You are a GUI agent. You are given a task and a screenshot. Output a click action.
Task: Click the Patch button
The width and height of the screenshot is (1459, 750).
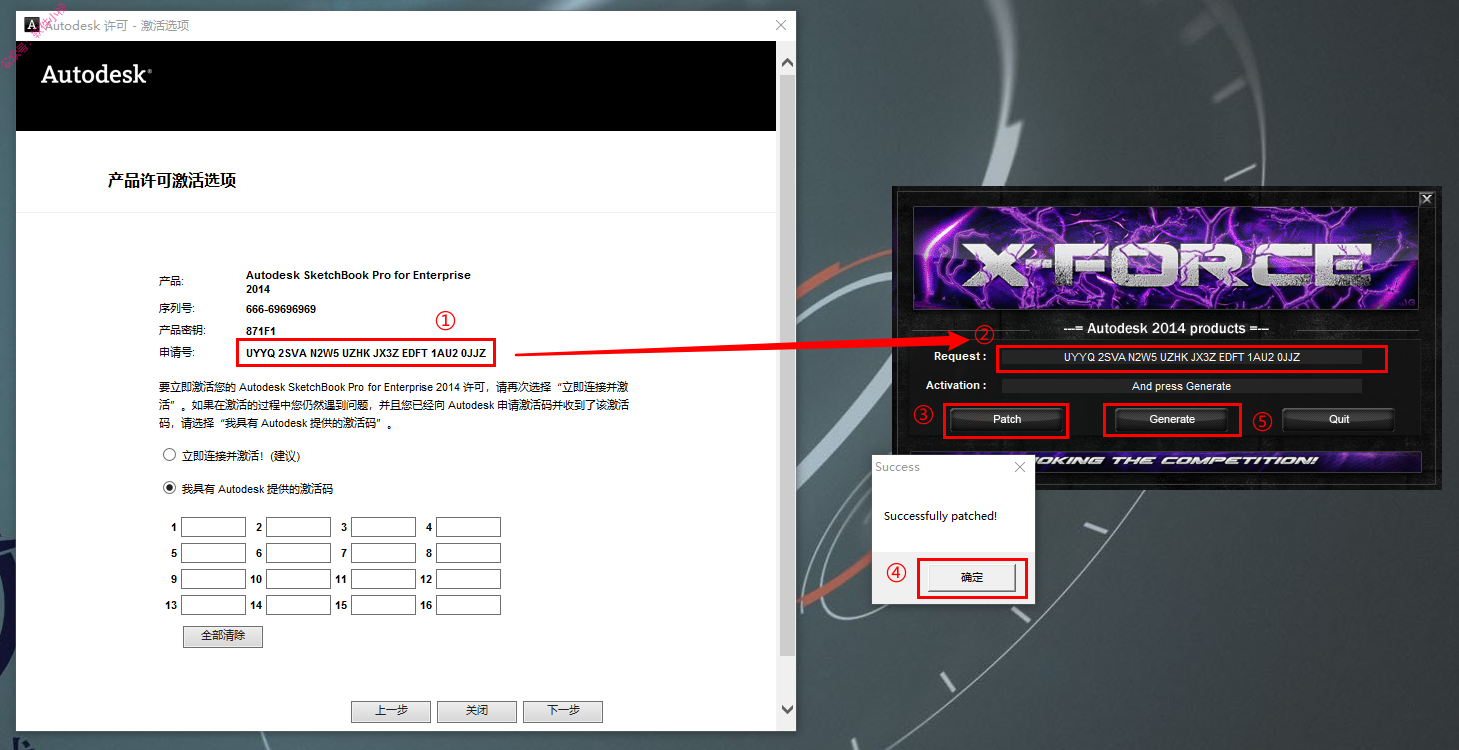coord(1007,419)
